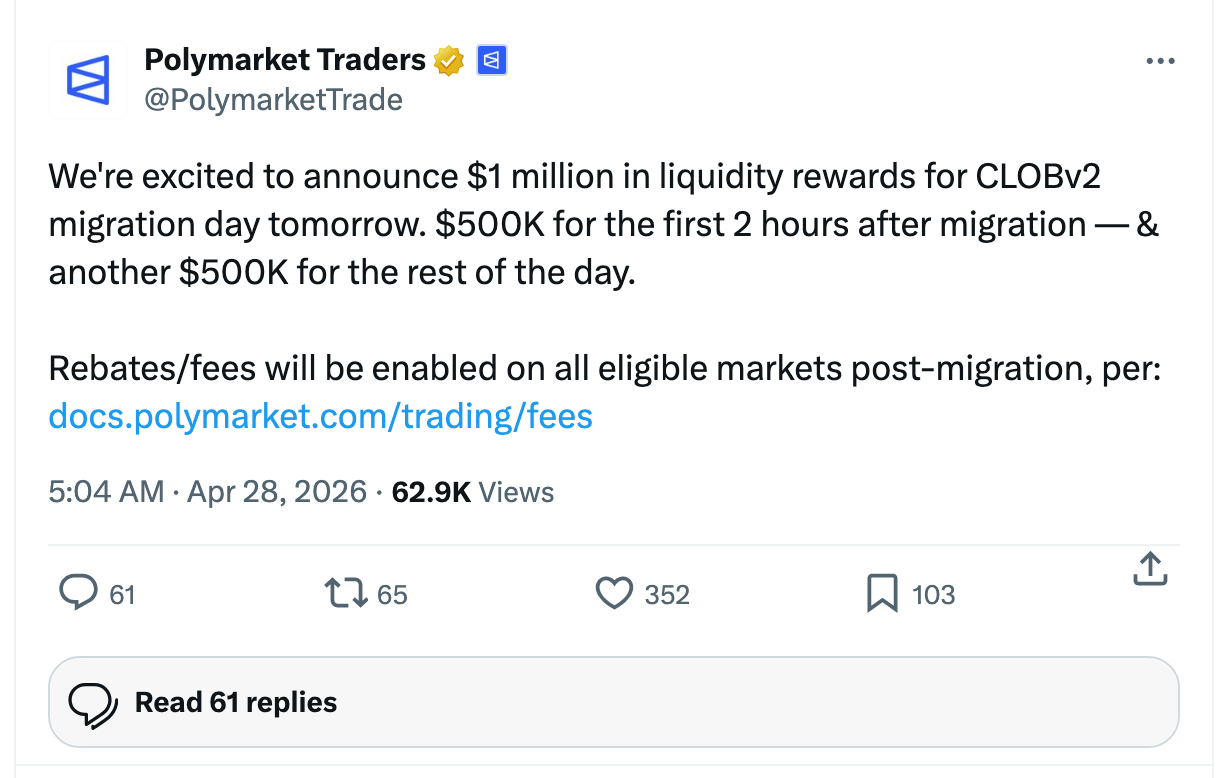Click the share upload arrow icon
Screen dimensions: 1228x778
[1150, 568]
